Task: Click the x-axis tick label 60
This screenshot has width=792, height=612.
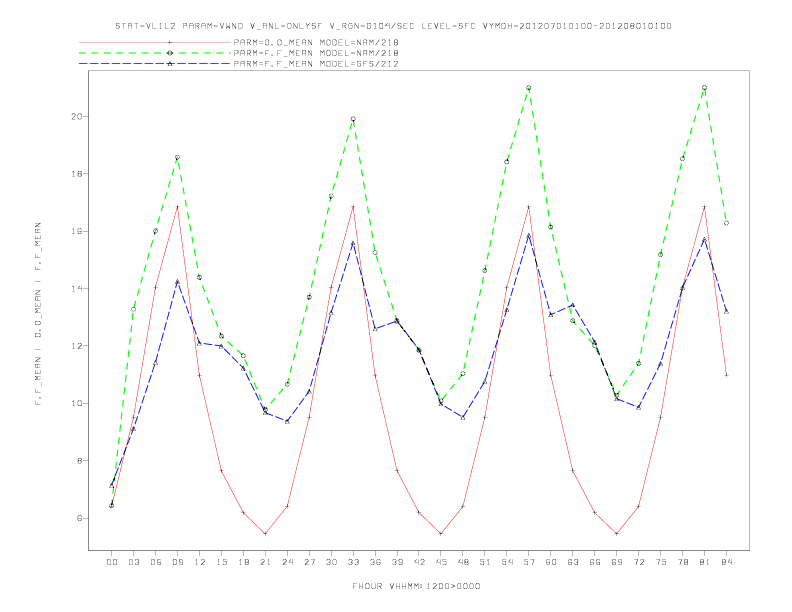Action: pyautogui.click(x=551, y=562)
